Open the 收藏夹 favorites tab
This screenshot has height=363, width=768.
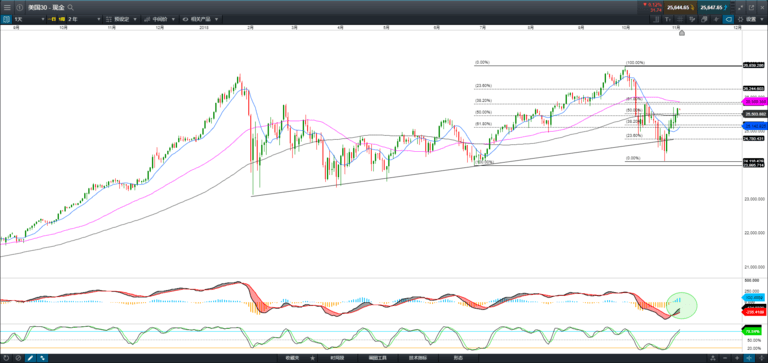point(291,358)
